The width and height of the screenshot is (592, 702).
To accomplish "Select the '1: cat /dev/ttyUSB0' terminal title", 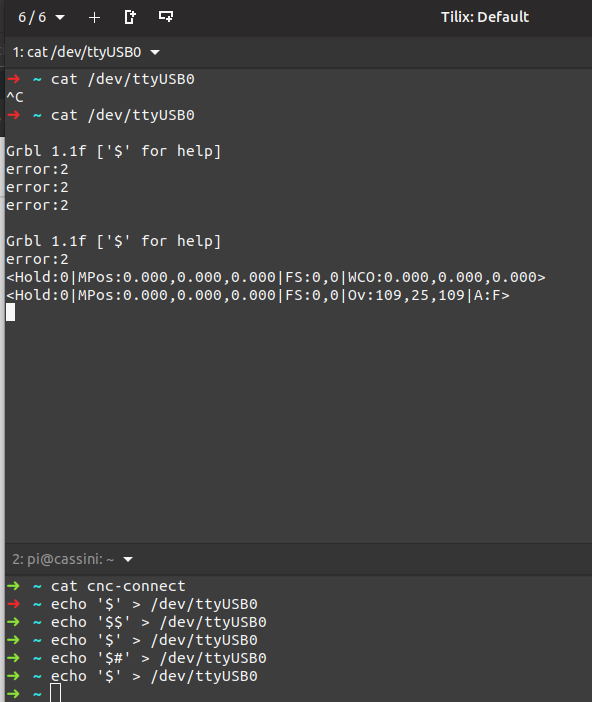I will 77,52.
